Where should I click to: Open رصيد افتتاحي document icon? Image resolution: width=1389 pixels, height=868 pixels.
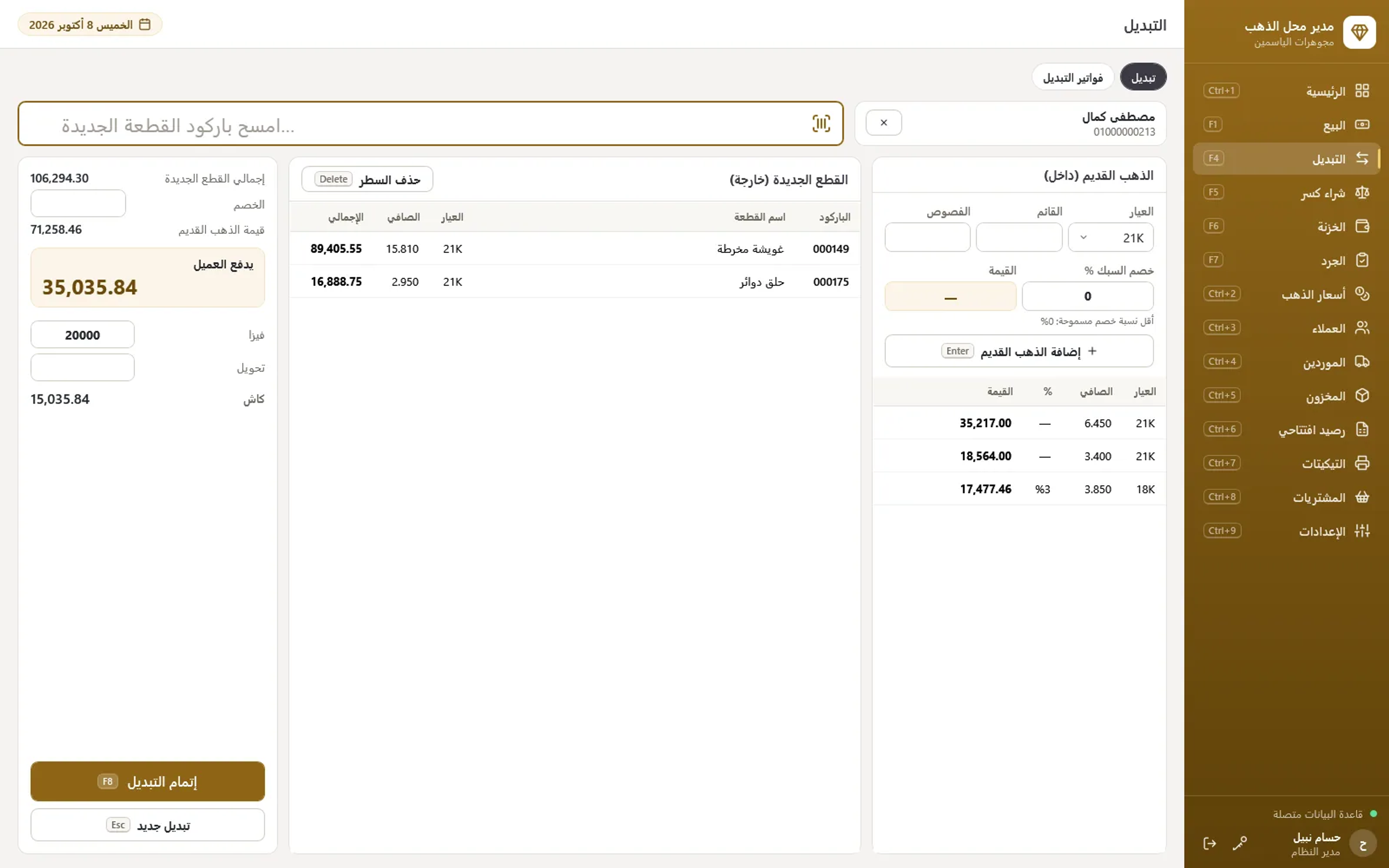[x=1362, y=429]
